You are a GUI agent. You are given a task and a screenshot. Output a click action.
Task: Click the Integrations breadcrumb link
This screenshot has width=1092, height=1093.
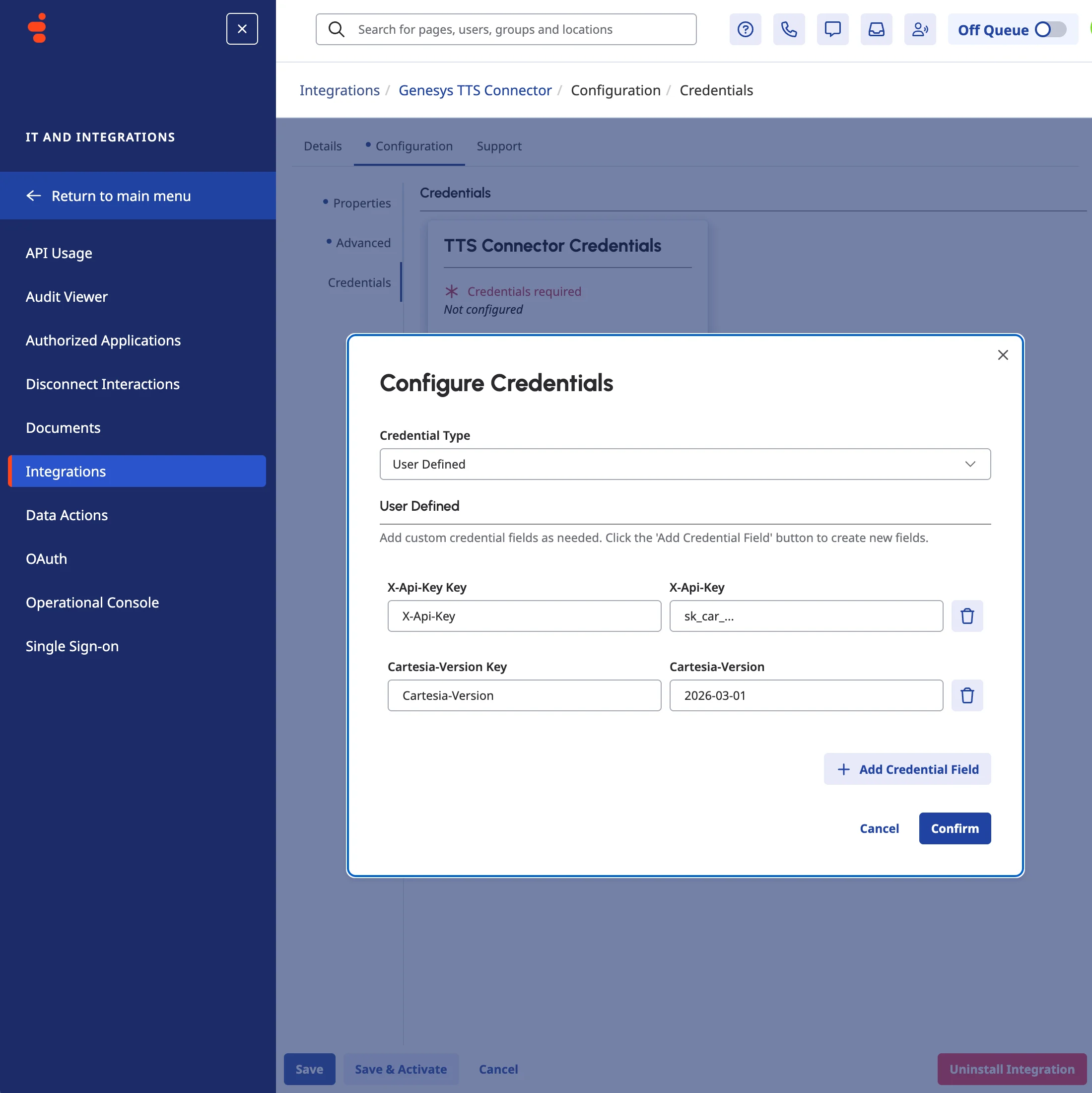(x=340, y=90)
